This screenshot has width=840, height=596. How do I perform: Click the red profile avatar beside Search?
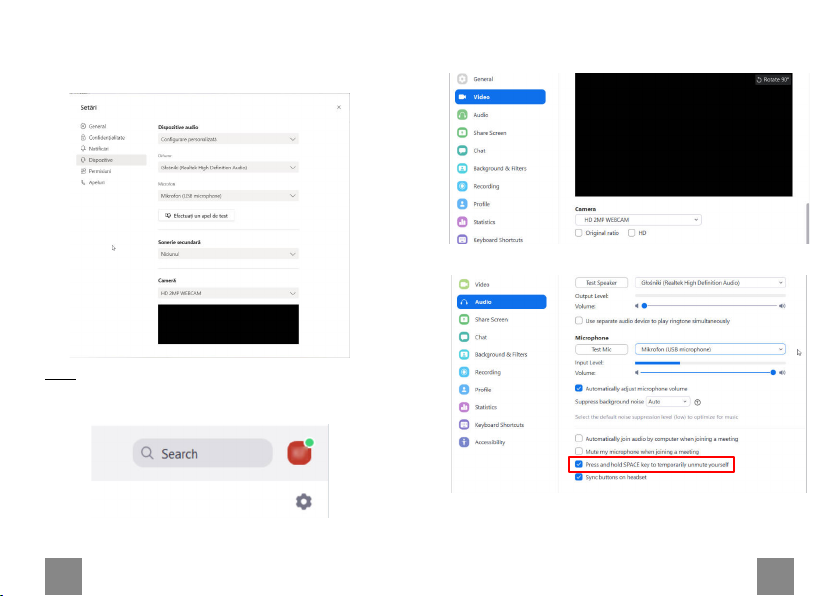tap(300, 452)
